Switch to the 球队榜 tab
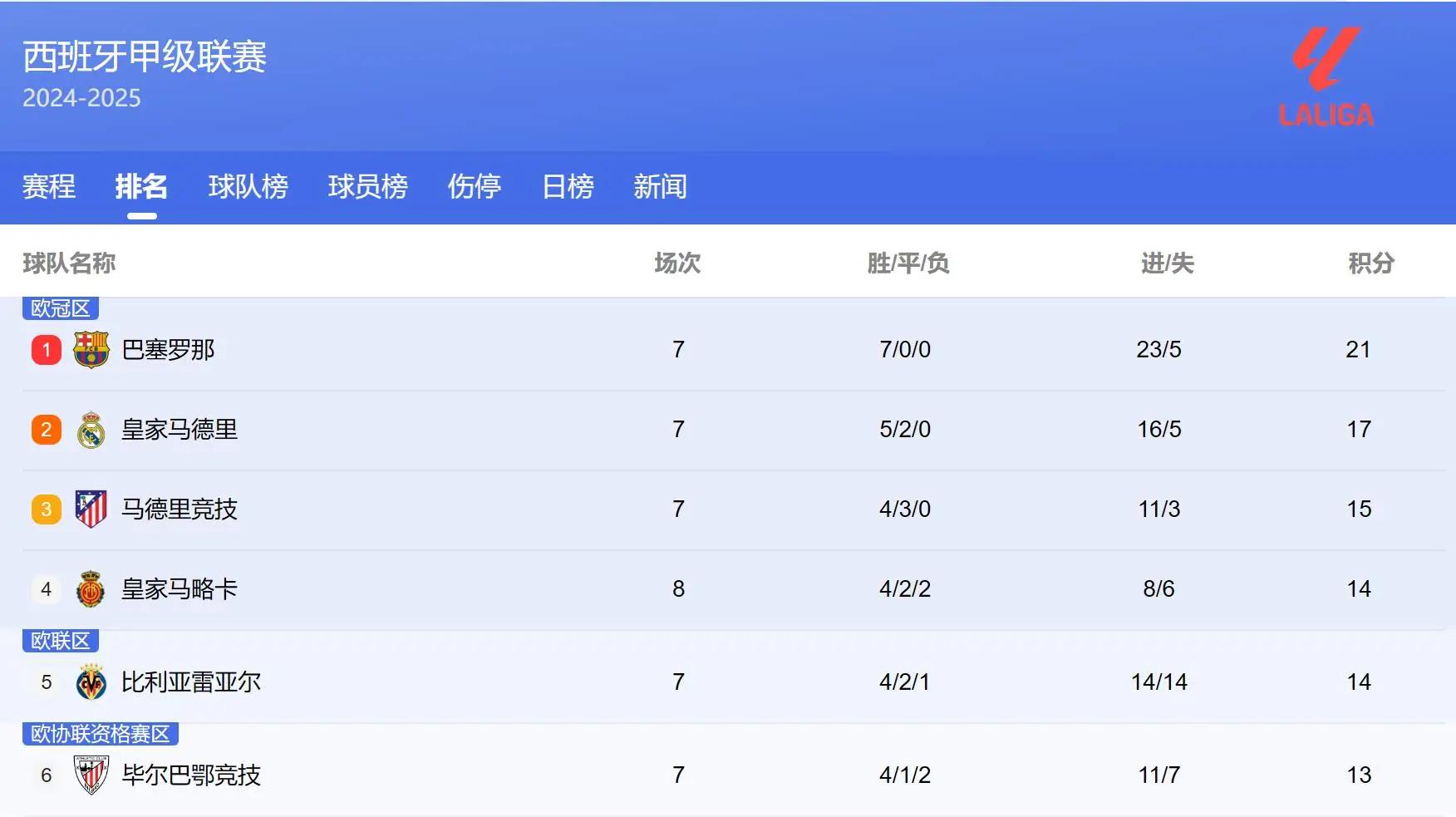This screenshot has width=1456, height=817. click(248, 186)
